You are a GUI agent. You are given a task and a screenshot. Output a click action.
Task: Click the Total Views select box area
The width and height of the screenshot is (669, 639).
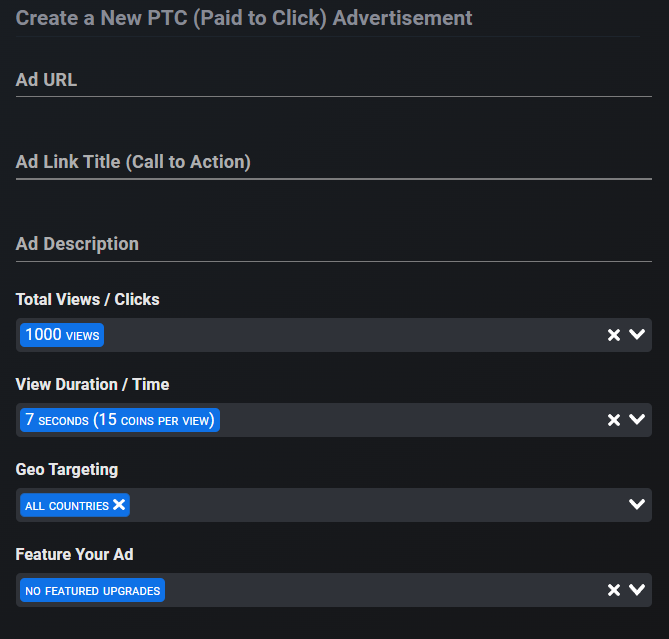point(334,335)
